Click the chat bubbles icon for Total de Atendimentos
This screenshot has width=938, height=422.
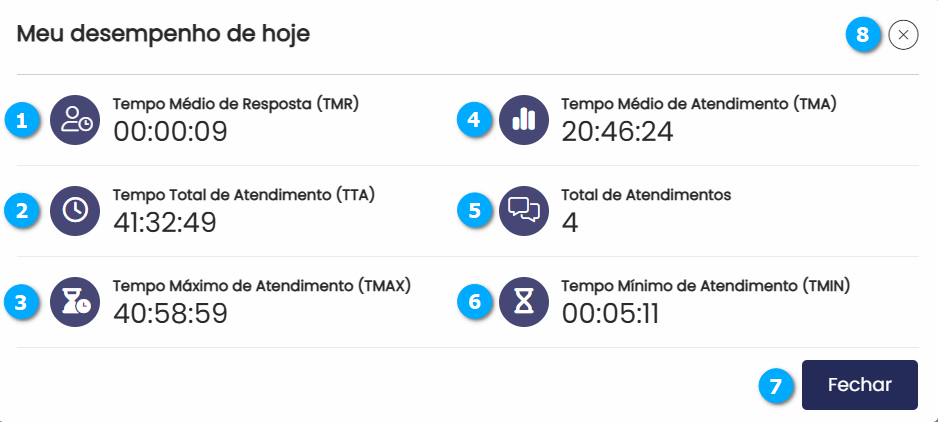[x=524, y=211]
